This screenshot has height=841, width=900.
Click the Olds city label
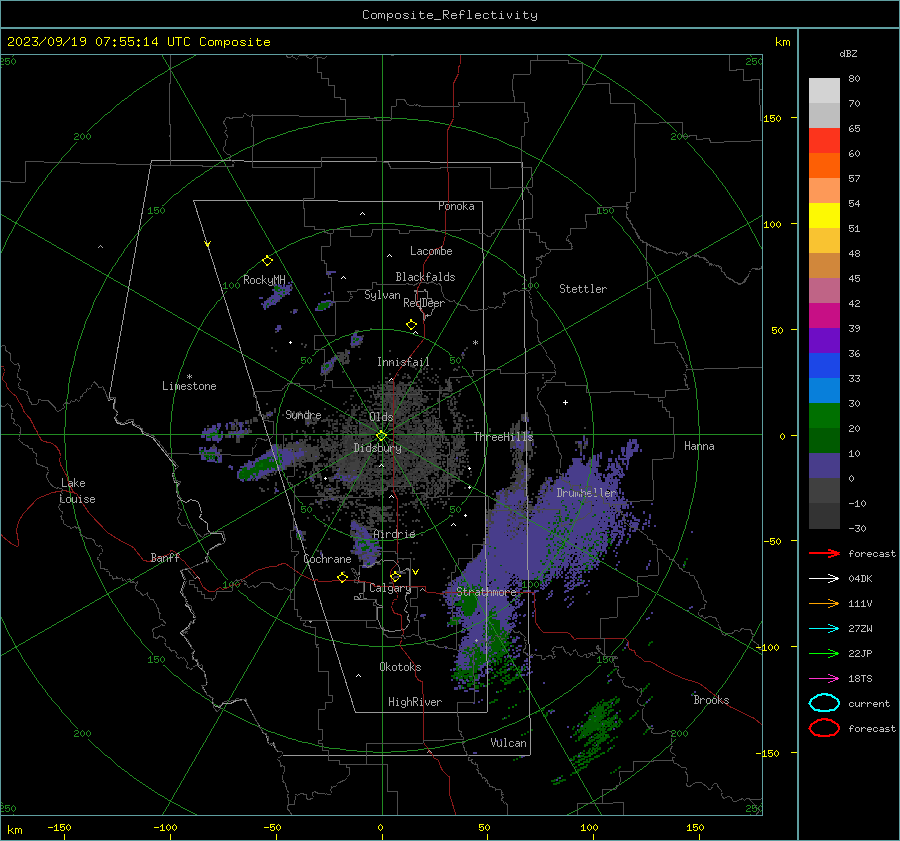click(381, 417)
